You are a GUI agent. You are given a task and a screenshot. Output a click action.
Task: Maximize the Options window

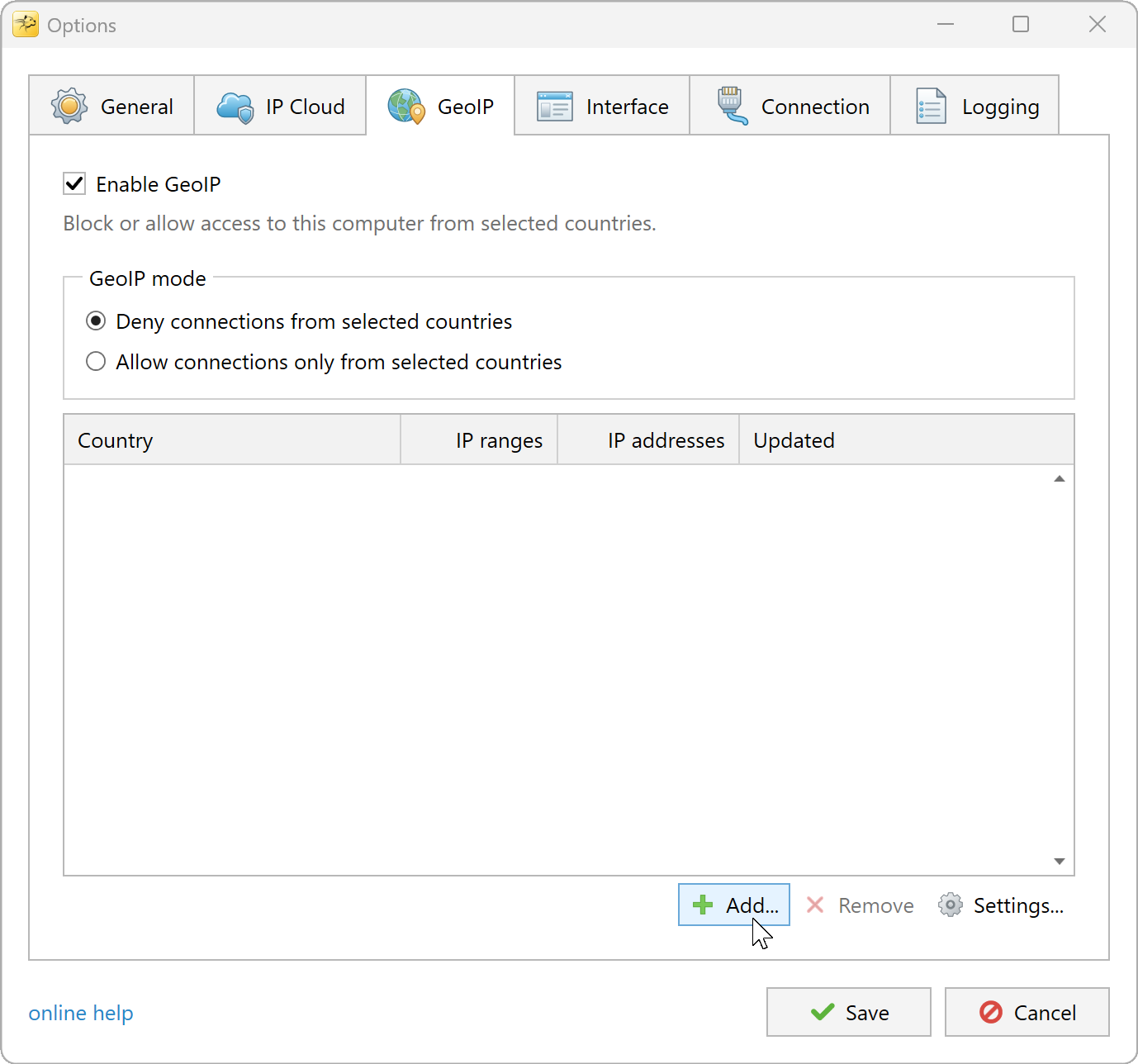(1021, 24)
